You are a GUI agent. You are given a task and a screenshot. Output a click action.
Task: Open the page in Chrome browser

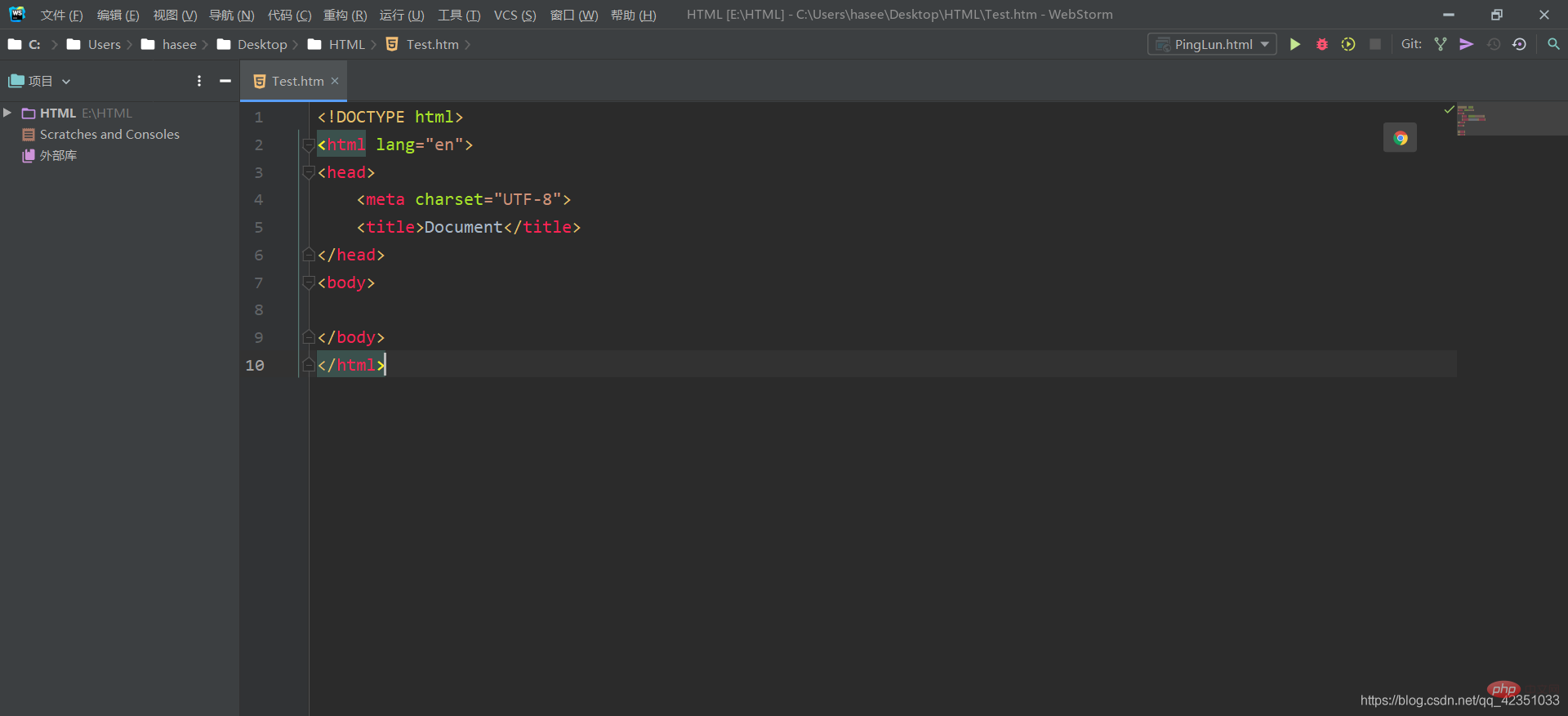pos(1400,138)
